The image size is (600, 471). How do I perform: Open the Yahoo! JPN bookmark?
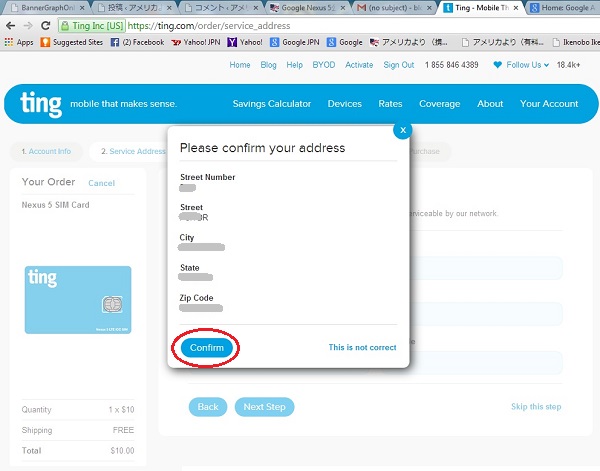coord(196,42)
